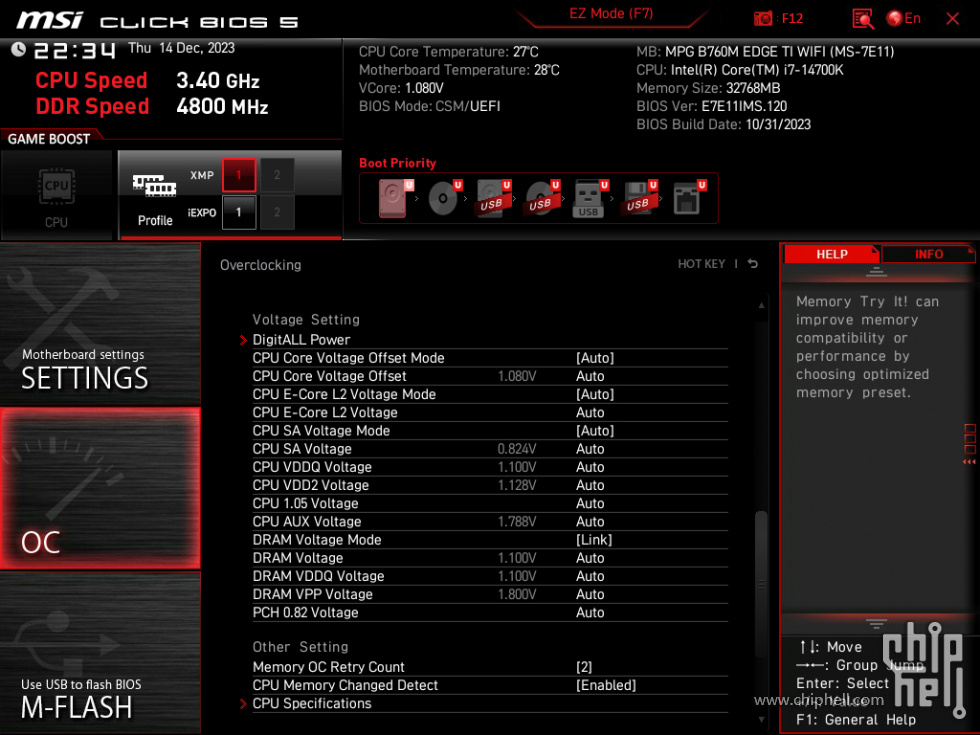The image size is (980, 735).
Task: Click the 1.788V CPU AUX reading
Action: coord(516,521)
